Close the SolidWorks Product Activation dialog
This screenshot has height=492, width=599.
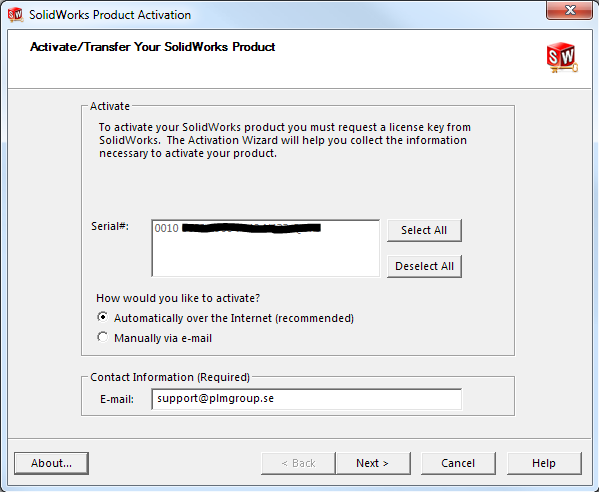[x=569, y=10]
